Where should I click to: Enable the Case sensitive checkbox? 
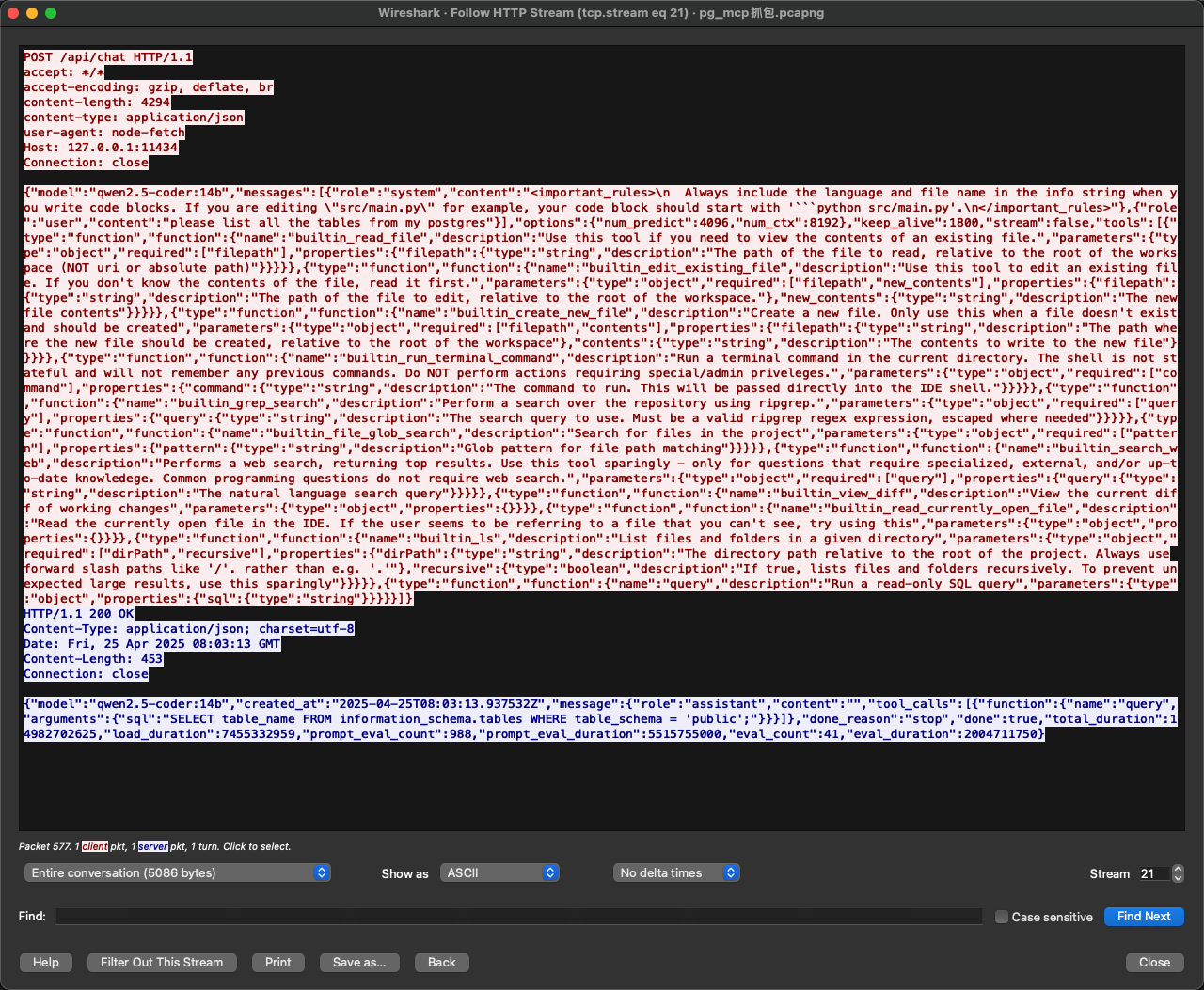pos(1002,917)
